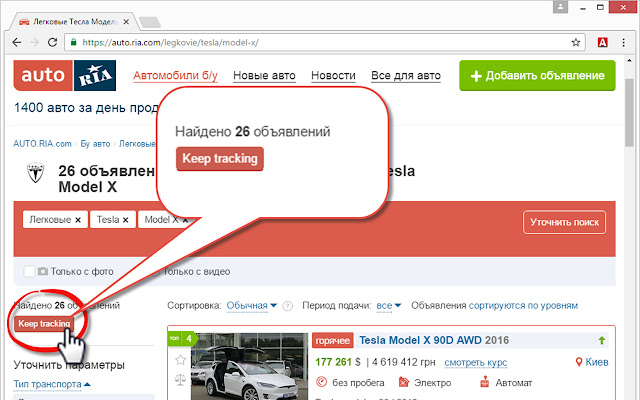Image resolution: width=640 pixels, height=400 pixels.
Task: Click the Автомат transmission label
Action: click(514, 383)
